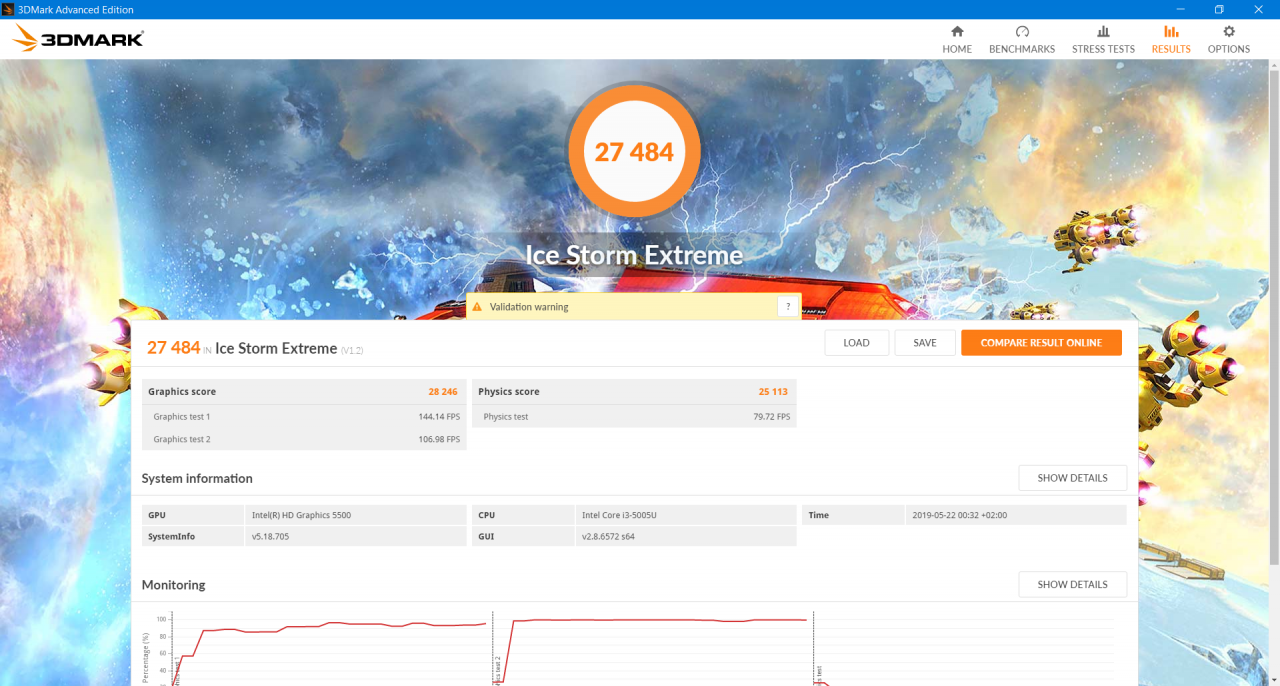
Task: Click the Validation warning banner text
Action: click(x=529, y=307)
